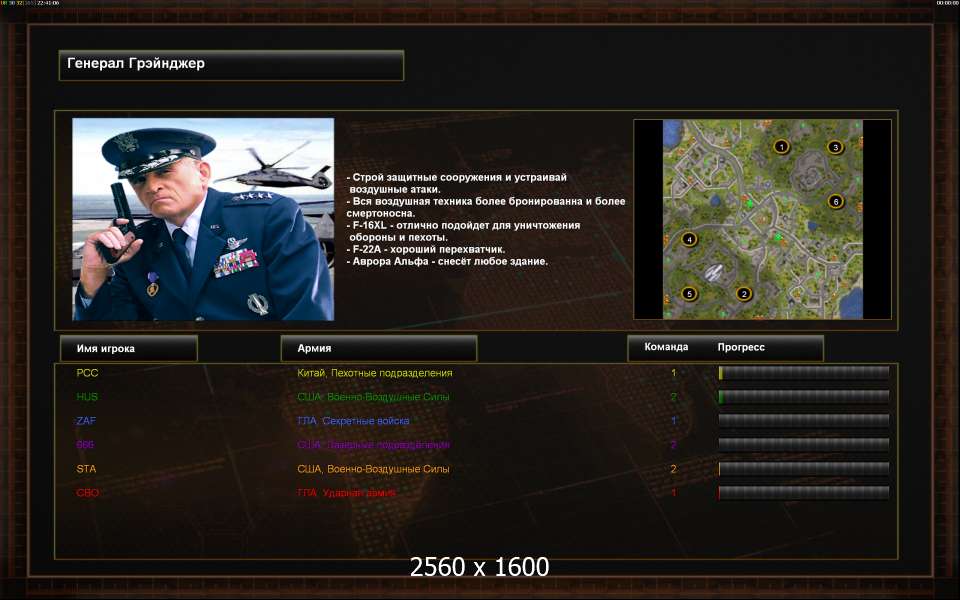Click the 666 loading progress bar
The image size is (960, 600).
804,444
